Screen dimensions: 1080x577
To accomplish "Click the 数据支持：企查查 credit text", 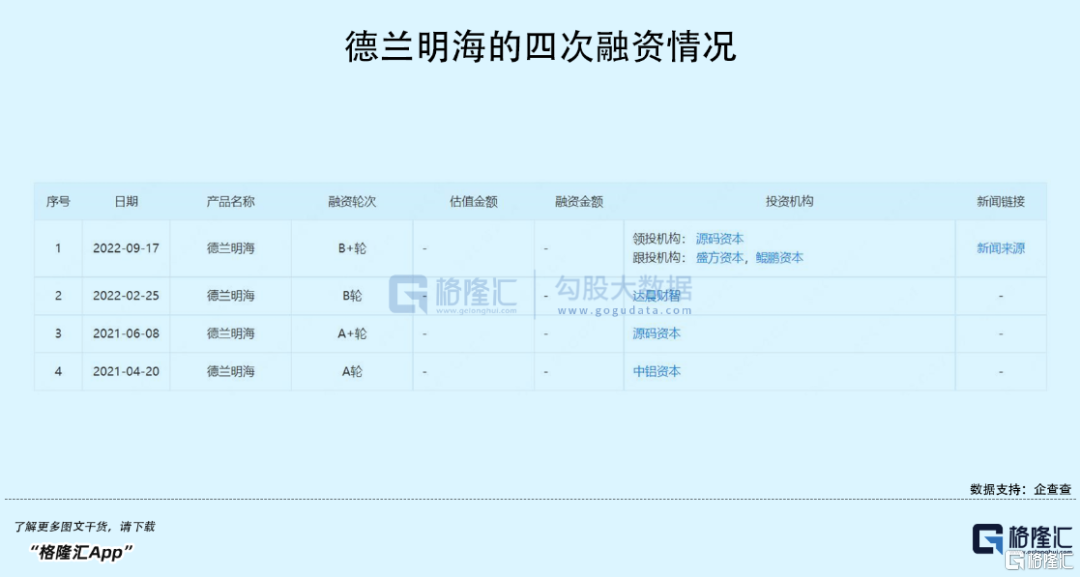I will click(1021, 489).
